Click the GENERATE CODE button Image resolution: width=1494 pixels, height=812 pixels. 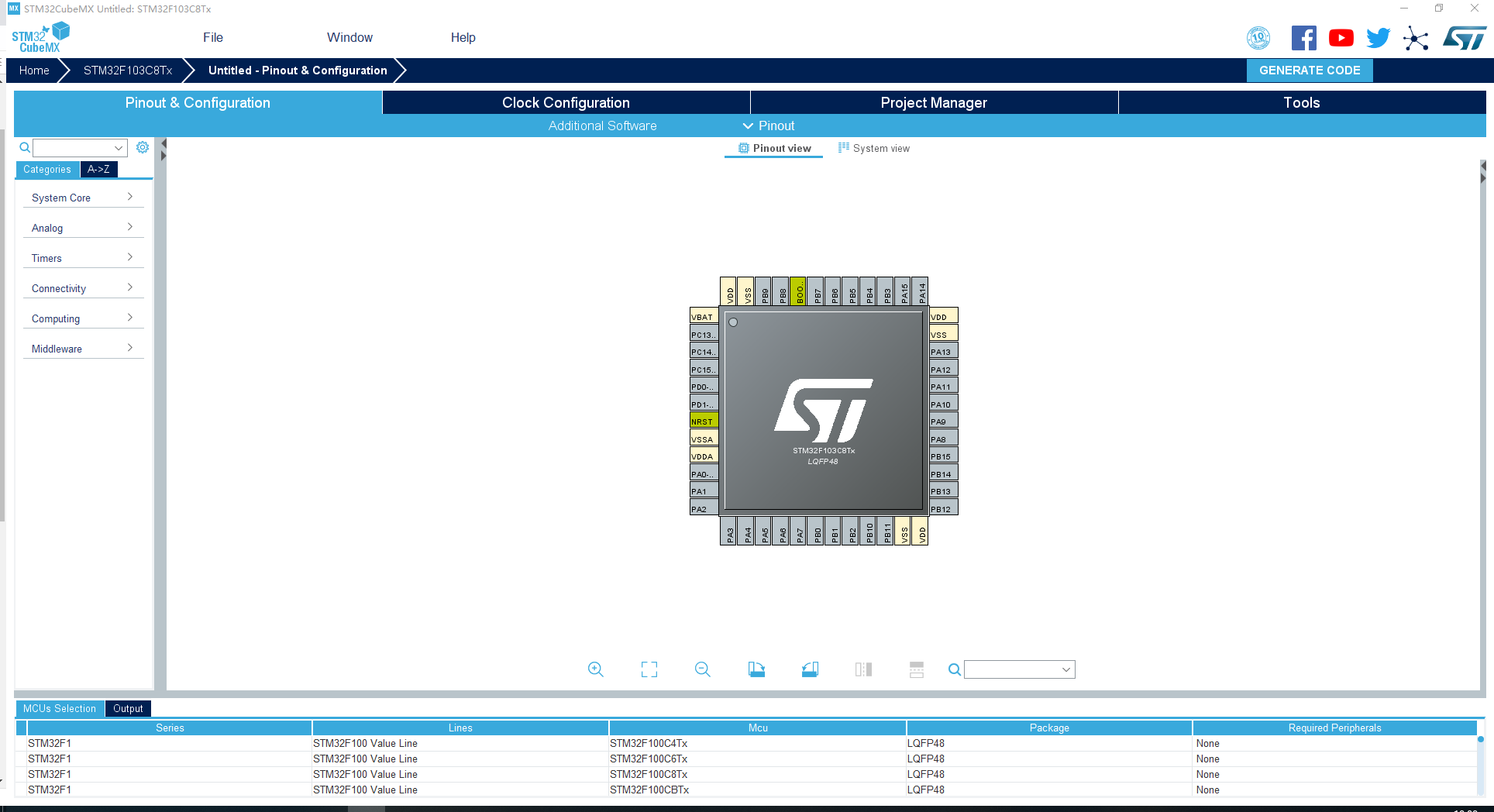click(1310, 70)
